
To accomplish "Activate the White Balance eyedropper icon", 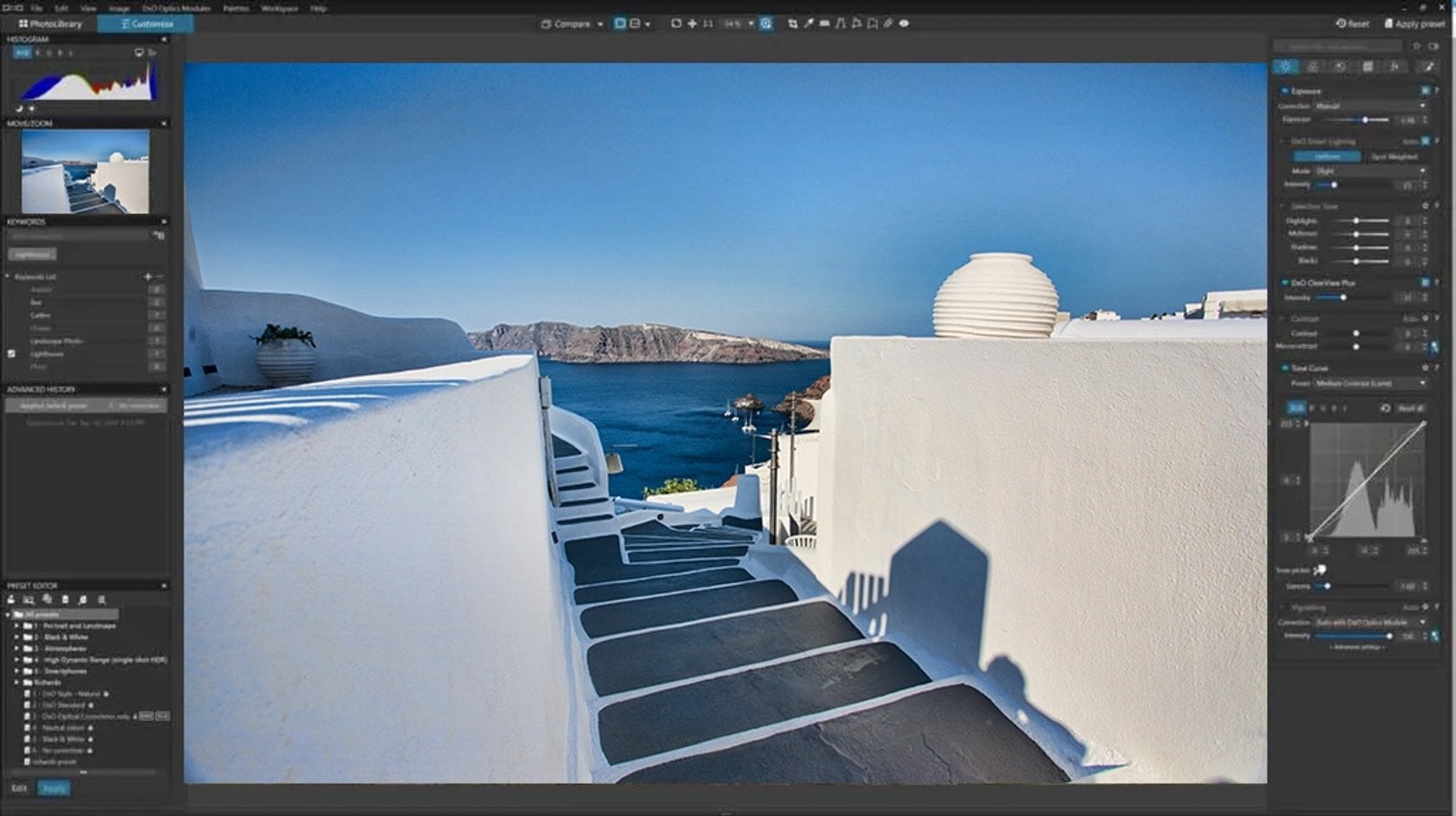I will pos(809,23).
